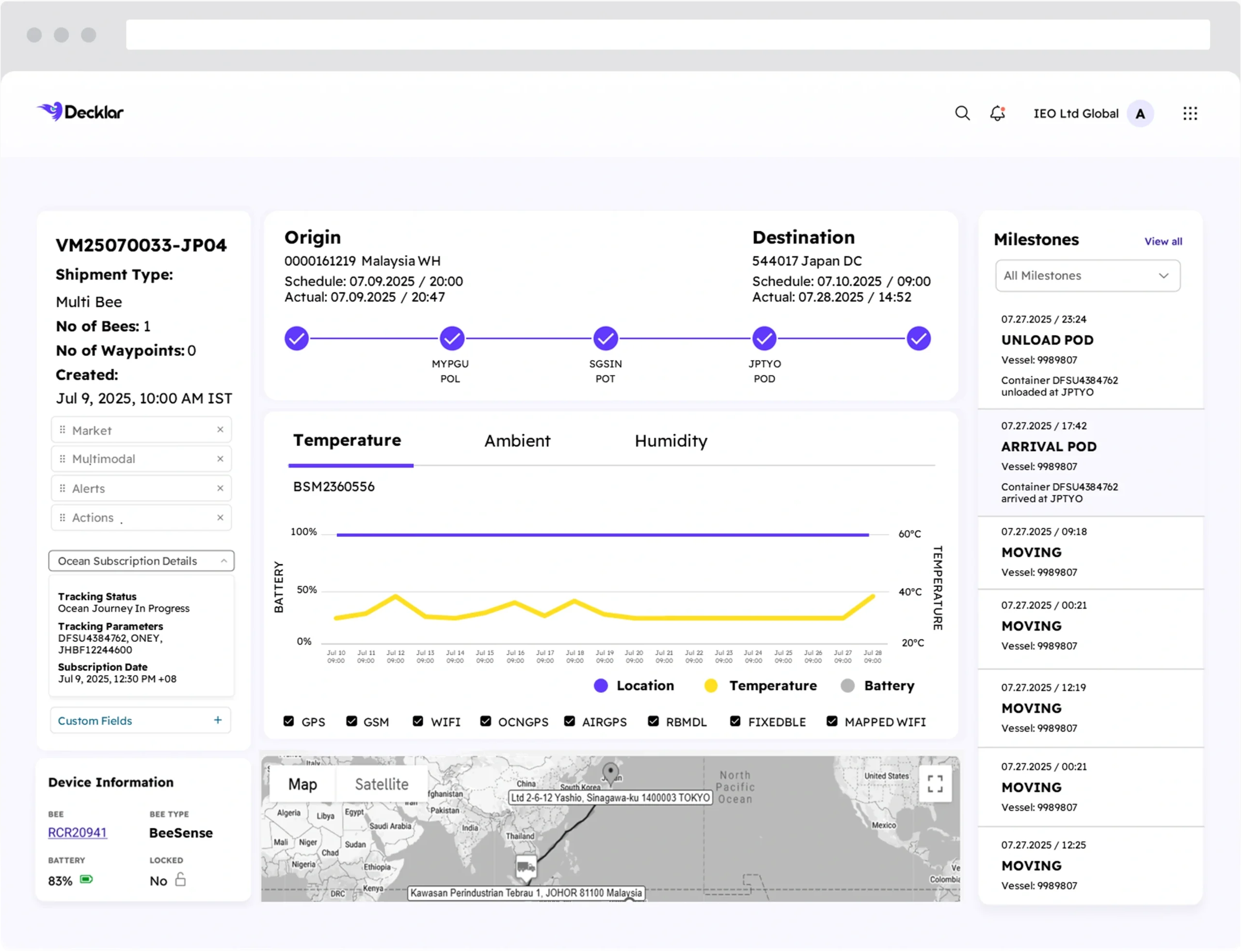Click the green battery icon
This screenshot has height=952, width=1241.
point(86,879)
